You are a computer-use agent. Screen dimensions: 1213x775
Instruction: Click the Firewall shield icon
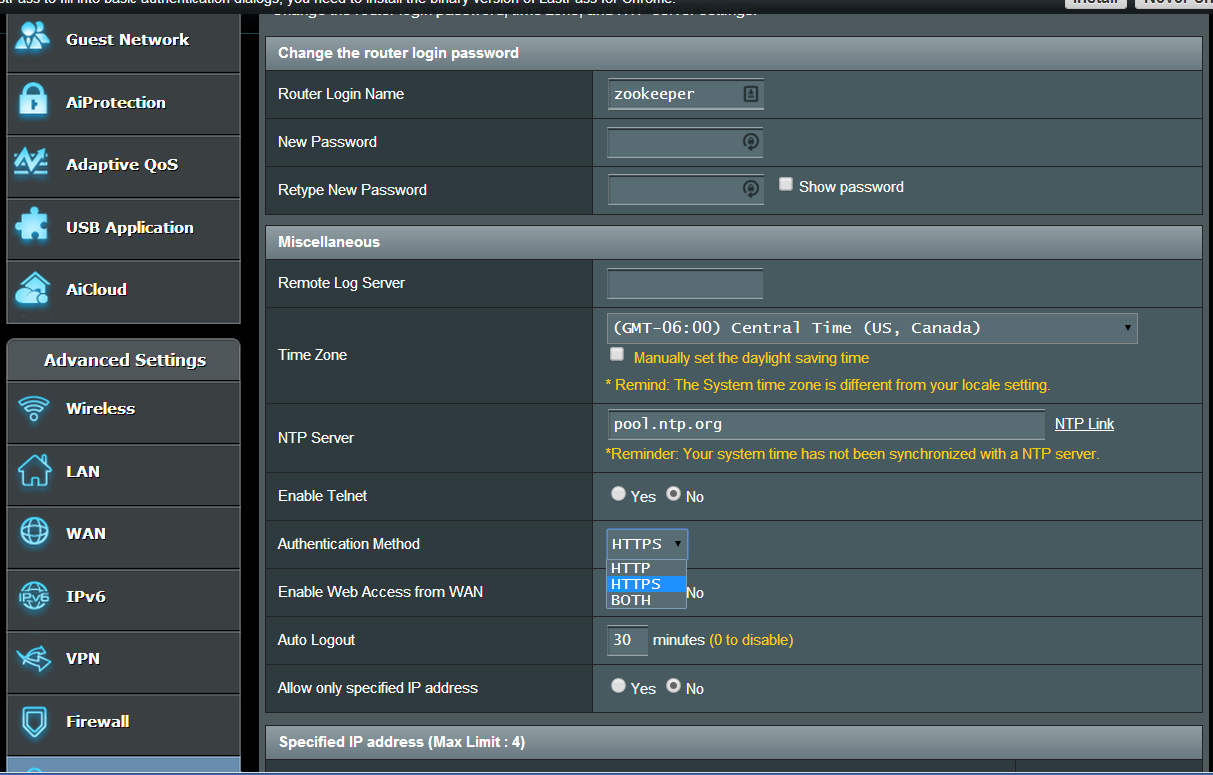pos(34,721)
